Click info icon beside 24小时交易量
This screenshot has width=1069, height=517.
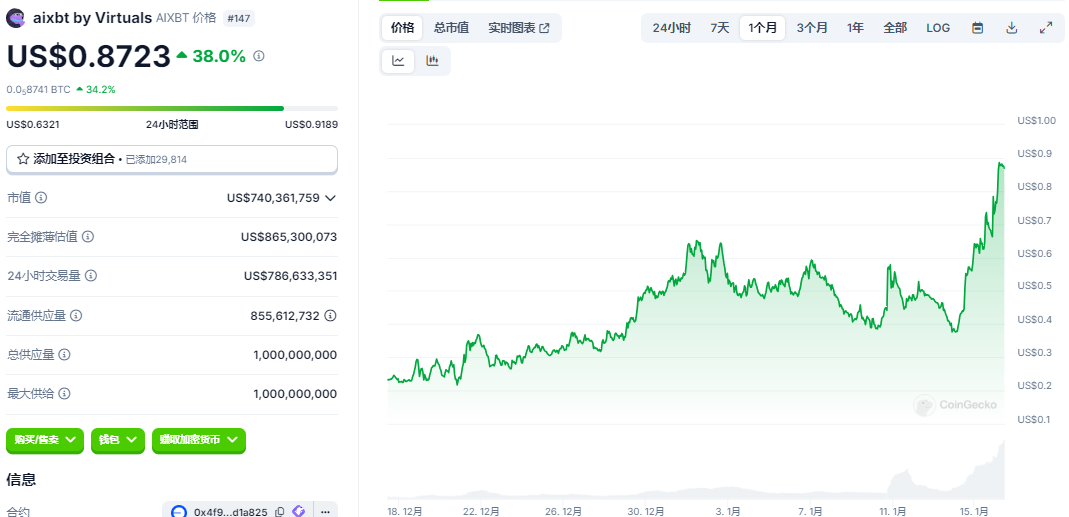pyautogui.click(x=91, y=276)
